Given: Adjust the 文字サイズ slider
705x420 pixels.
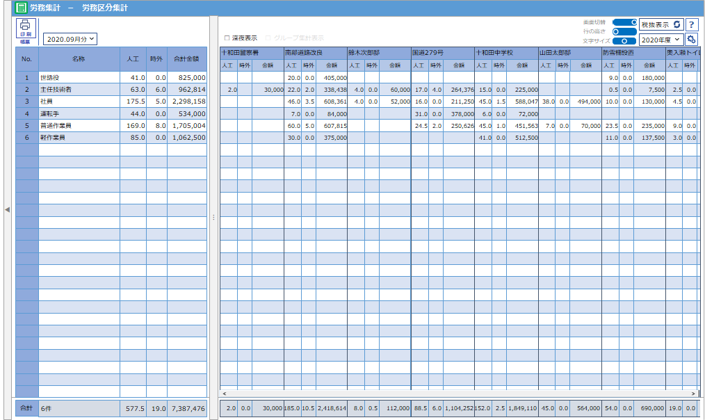Looking at the screenshot, I should pos(624,40).
